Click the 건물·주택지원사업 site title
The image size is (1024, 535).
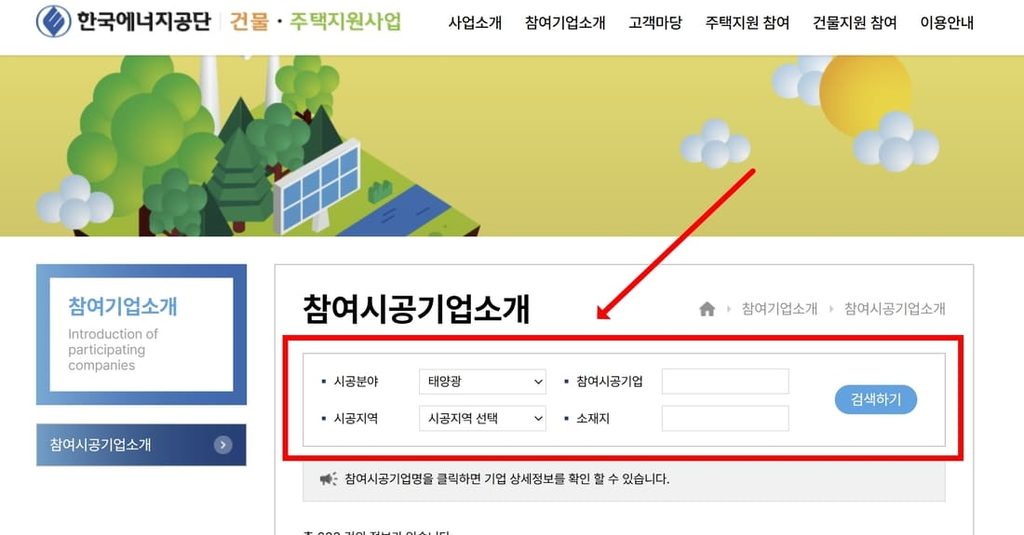[315, 22]
